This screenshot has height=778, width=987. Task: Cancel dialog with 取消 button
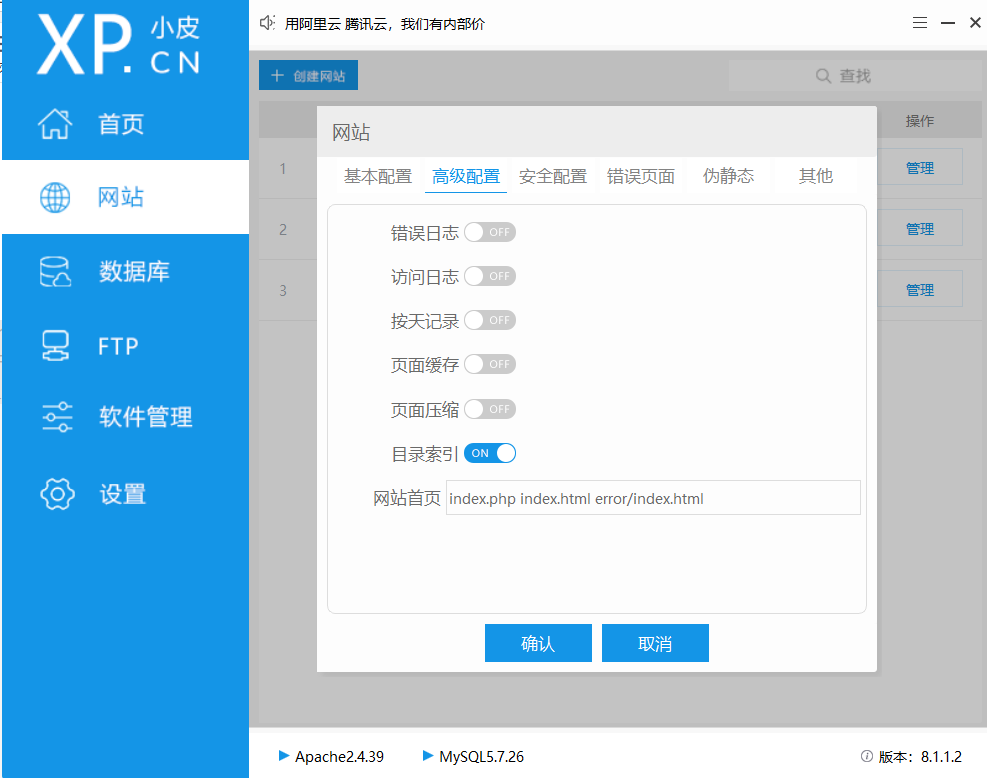click(655, 643)
